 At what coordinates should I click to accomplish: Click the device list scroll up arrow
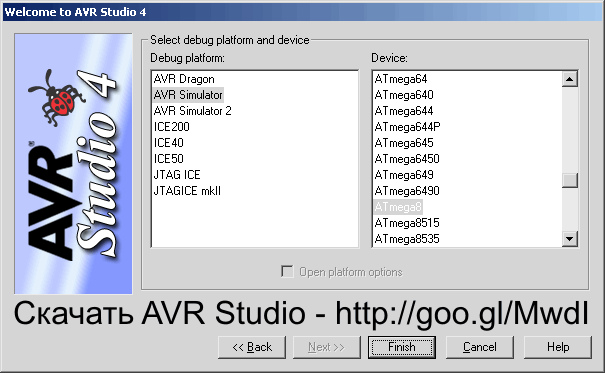pos(570,79)
